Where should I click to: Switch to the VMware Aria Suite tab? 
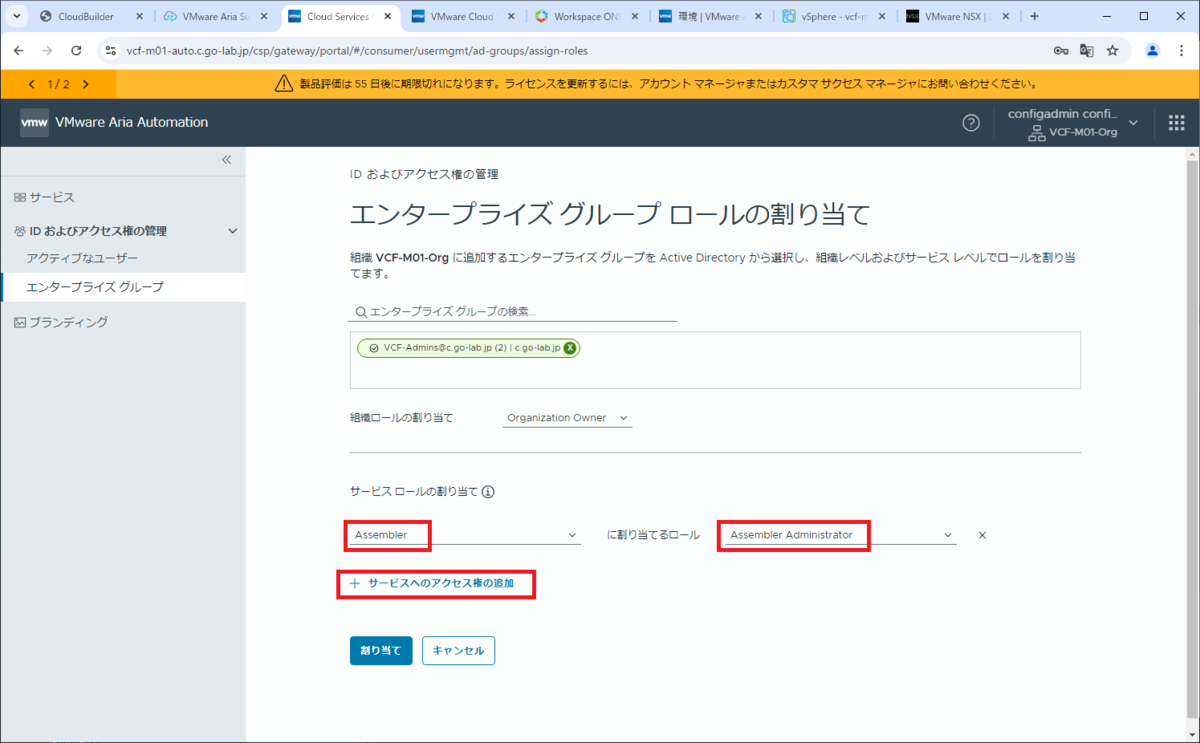coord(214,17)
